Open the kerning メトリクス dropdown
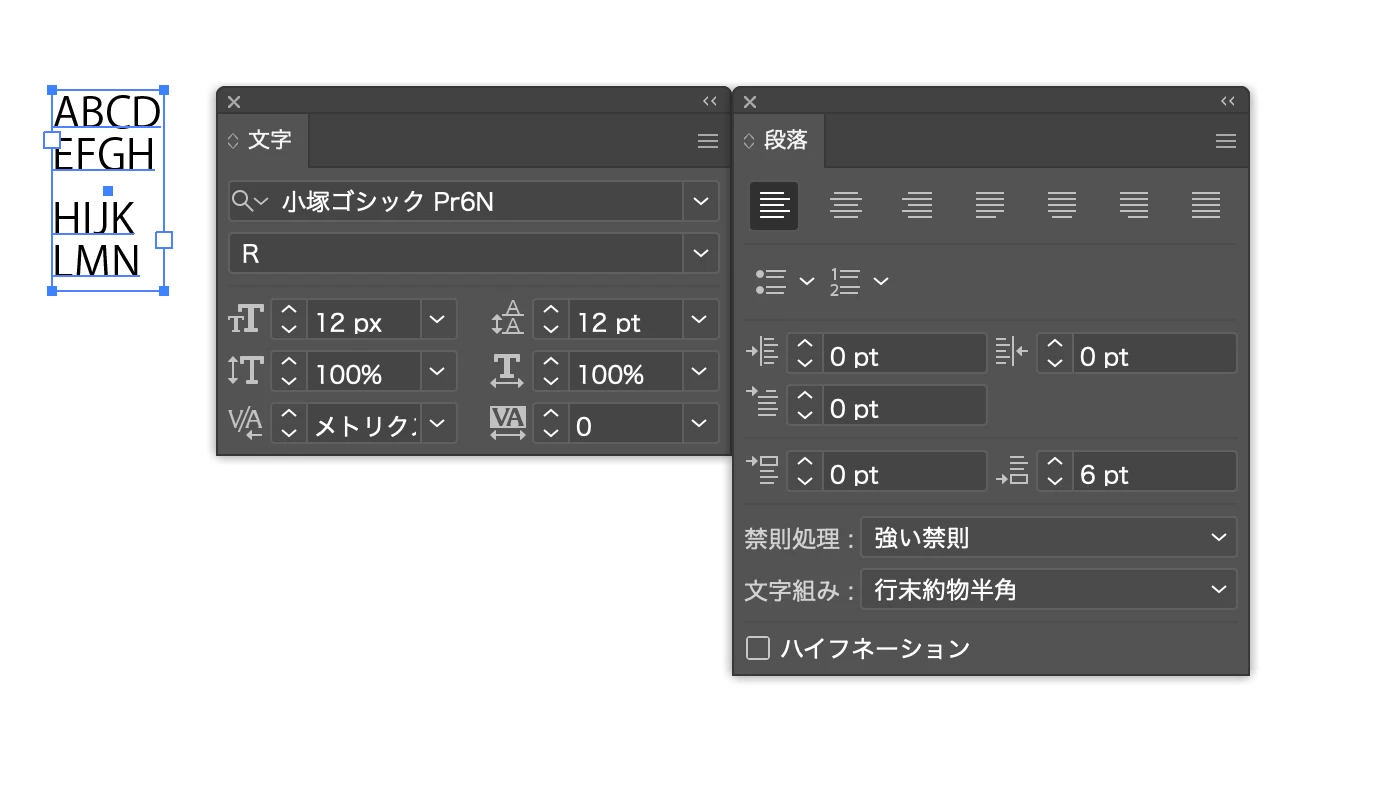The image size is (1386, 798). tap(438, 423)
